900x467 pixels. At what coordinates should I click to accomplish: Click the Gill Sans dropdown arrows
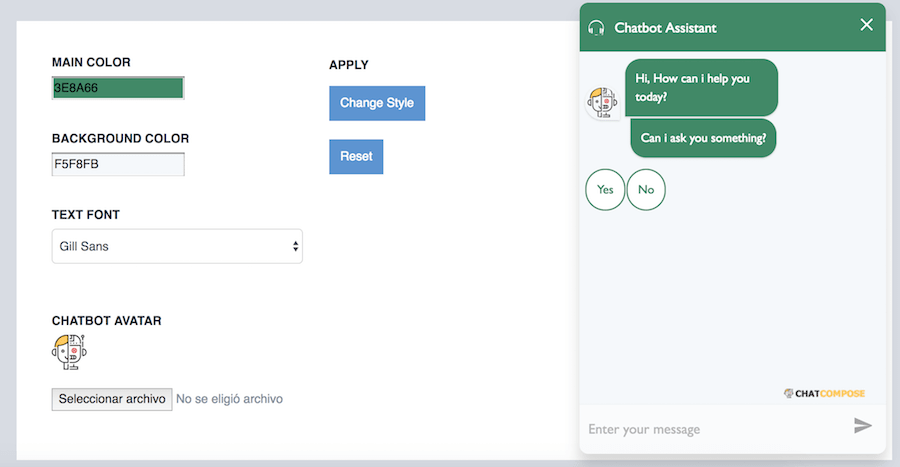click(295, 246)
